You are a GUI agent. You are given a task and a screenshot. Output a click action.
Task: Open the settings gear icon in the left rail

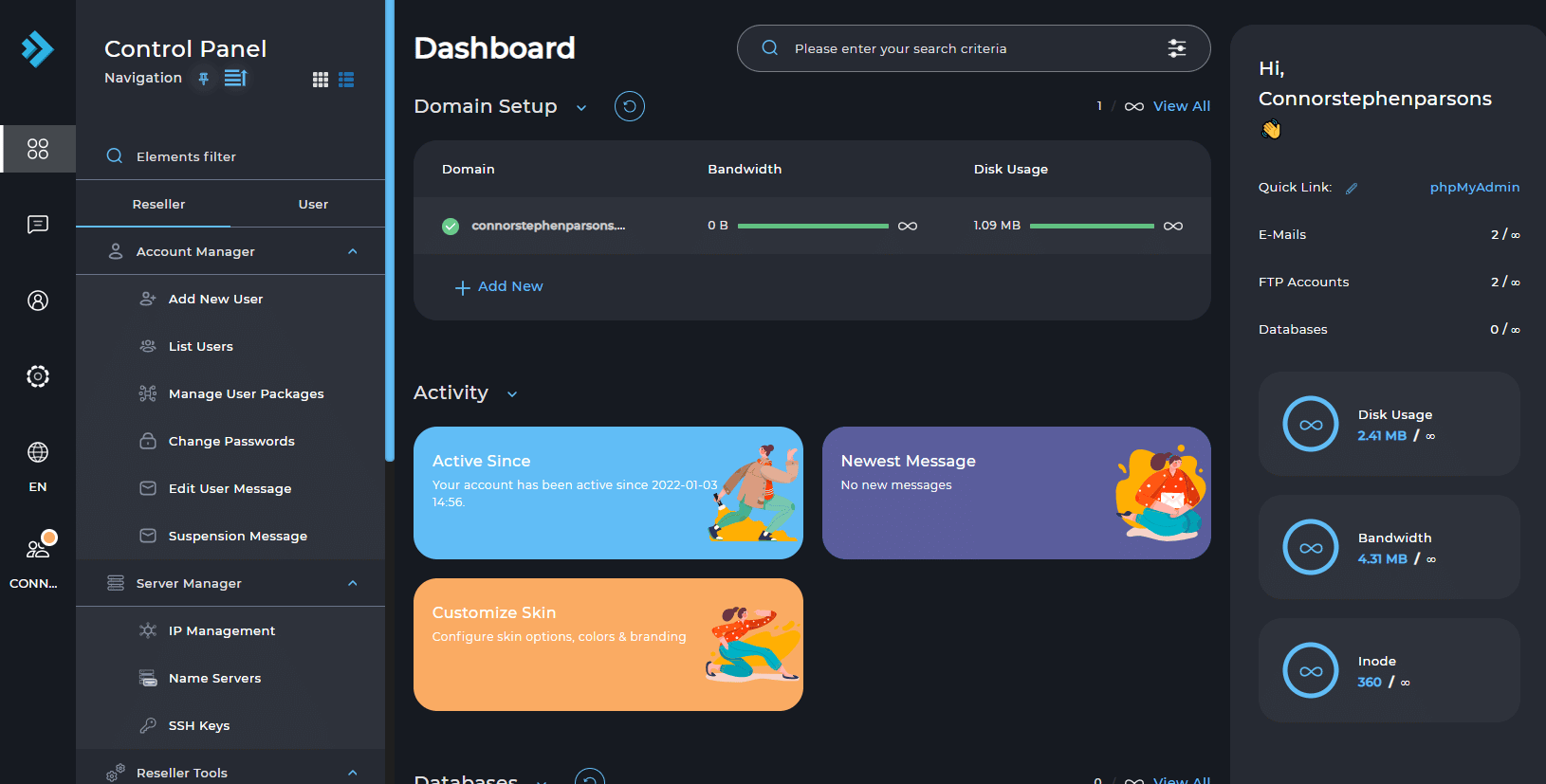click(x=38, y=376)
